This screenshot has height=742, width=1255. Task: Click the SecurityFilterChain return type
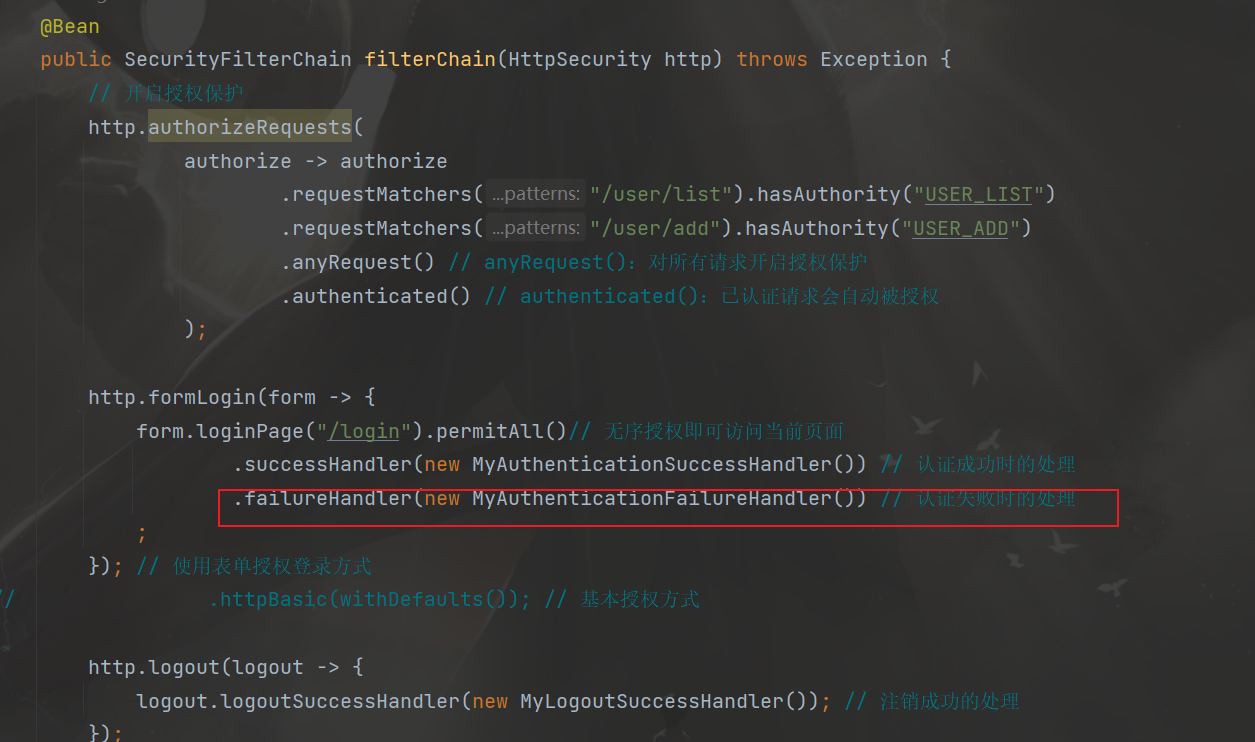pos(237,59)
